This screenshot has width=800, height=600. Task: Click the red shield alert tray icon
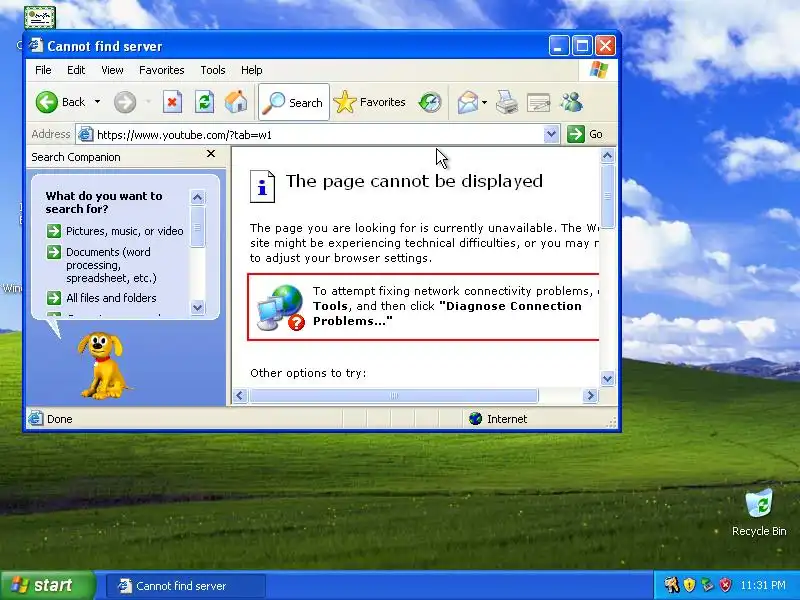725,585
